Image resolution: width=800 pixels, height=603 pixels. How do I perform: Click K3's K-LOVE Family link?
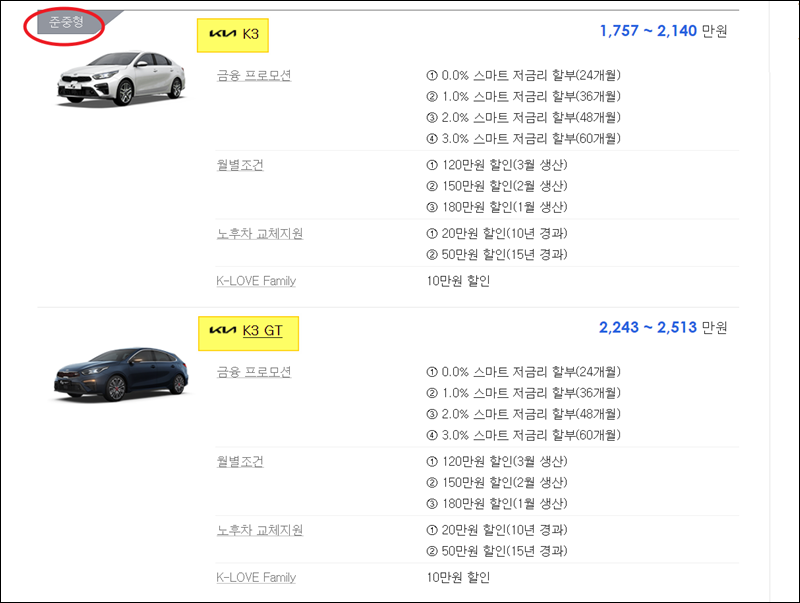click(256, 281)
